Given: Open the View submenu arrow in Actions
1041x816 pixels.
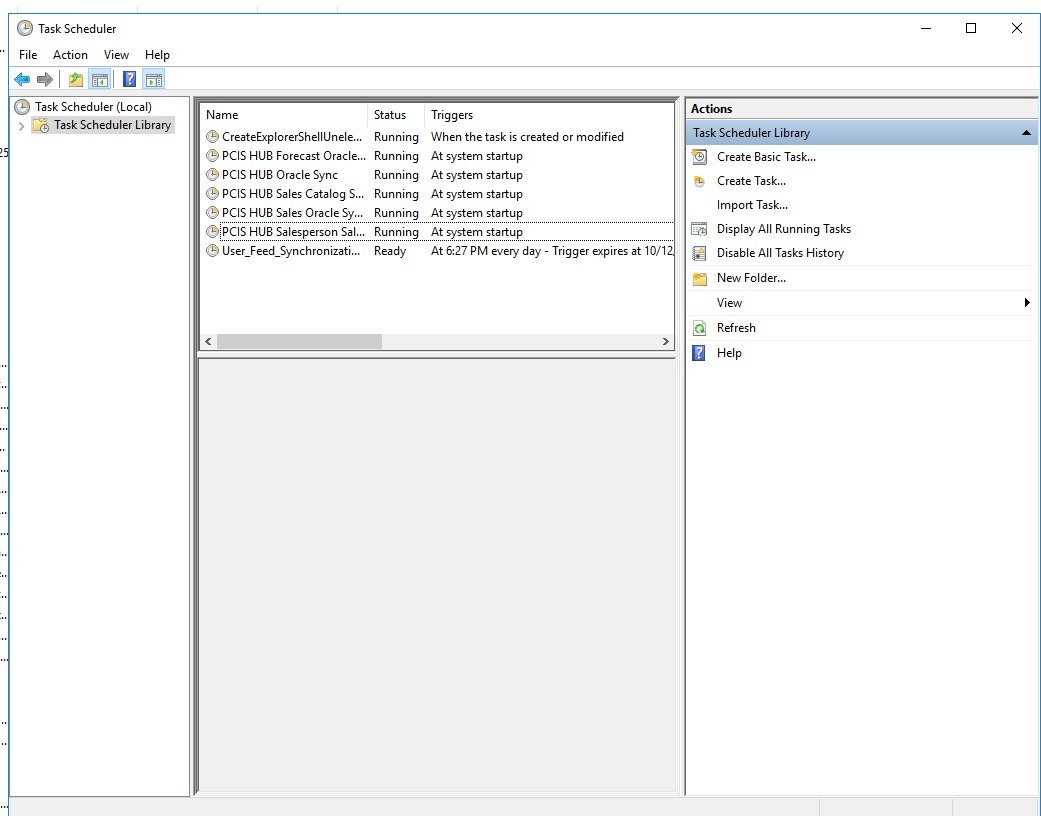Looking at the screenshot, I should click(1027, 303).
